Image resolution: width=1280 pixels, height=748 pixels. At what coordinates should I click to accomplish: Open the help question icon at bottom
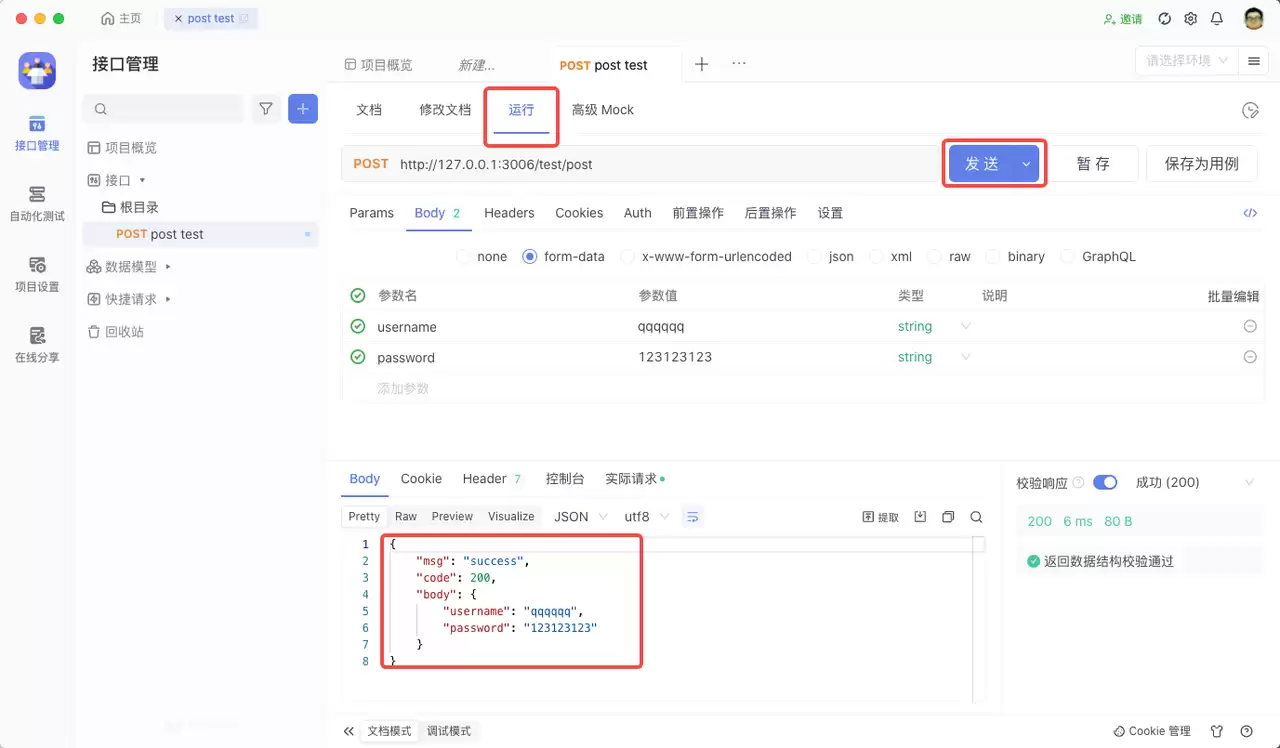pyautogui.click(x=1246, y=731)
